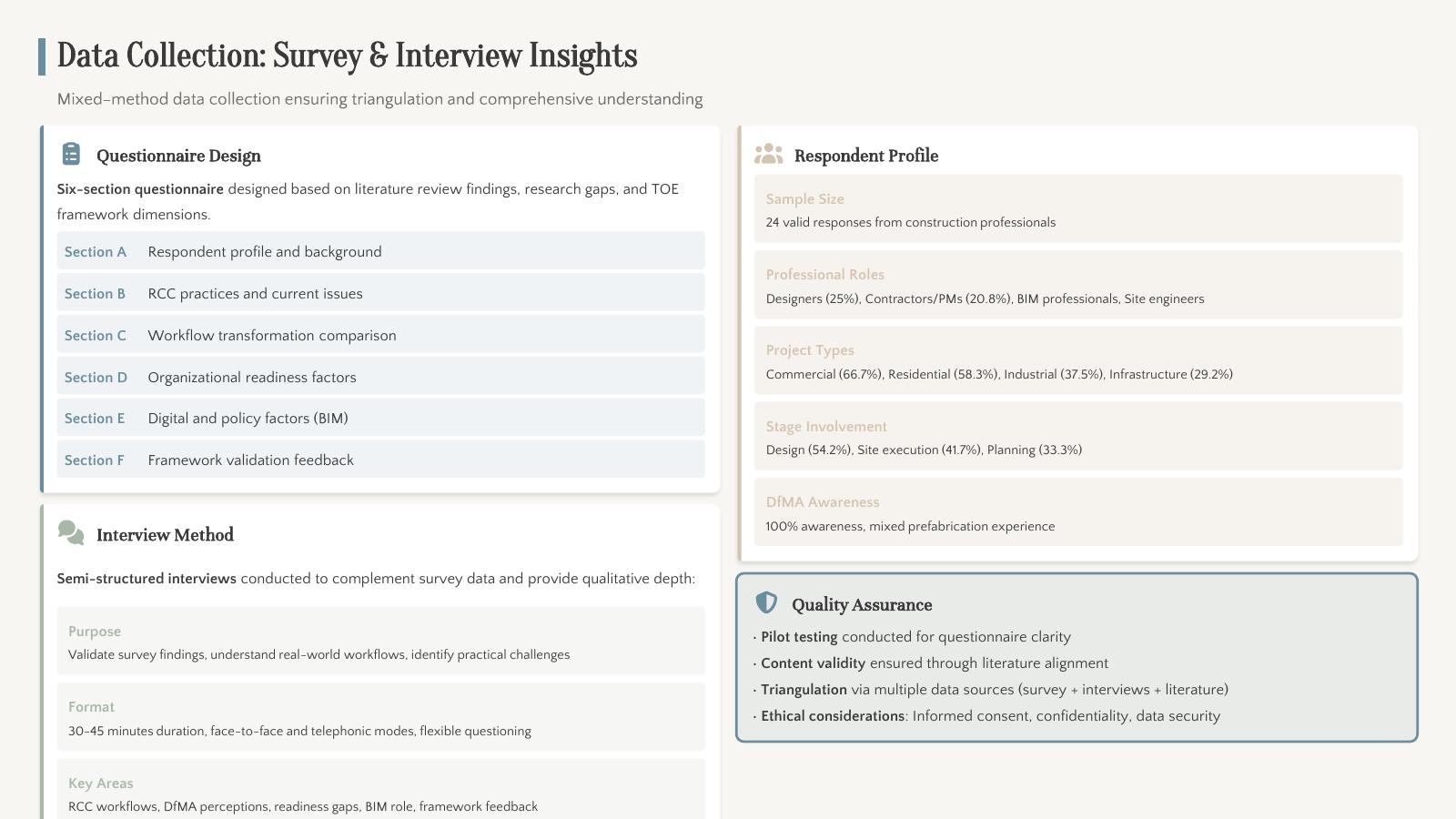Click the 'Six-section questionnaire' intro paragraph
This screenshot has width=1456, height=819.
(368, 202)
